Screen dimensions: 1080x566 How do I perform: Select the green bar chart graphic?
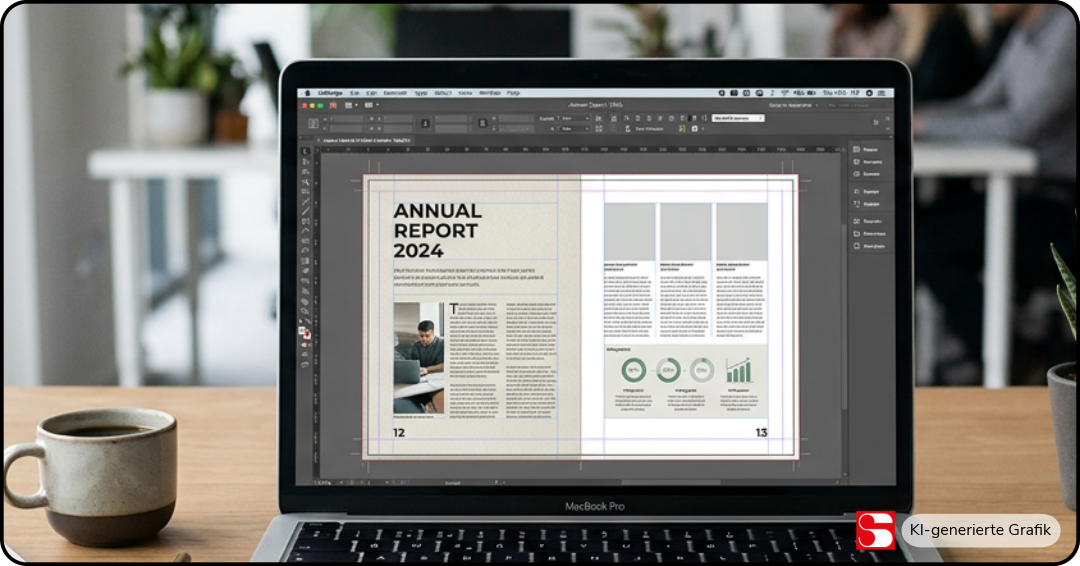pos(738,371)
